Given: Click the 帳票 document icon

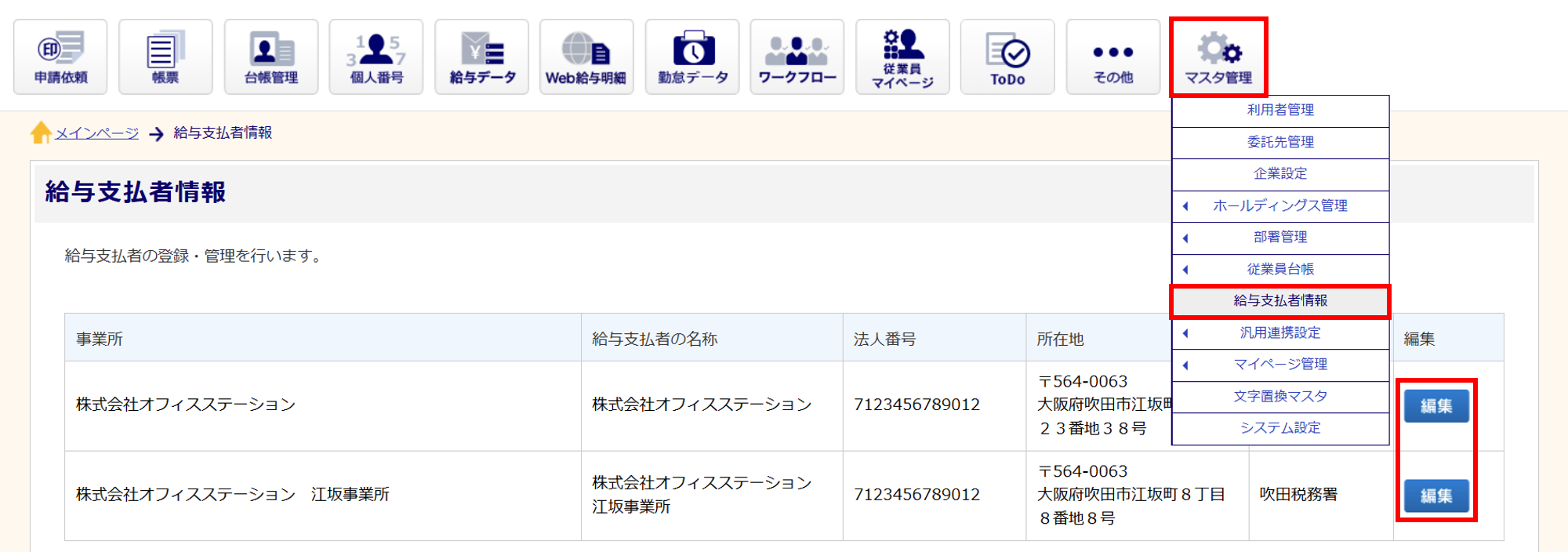Looking at the screenshot, I should 165,56.
